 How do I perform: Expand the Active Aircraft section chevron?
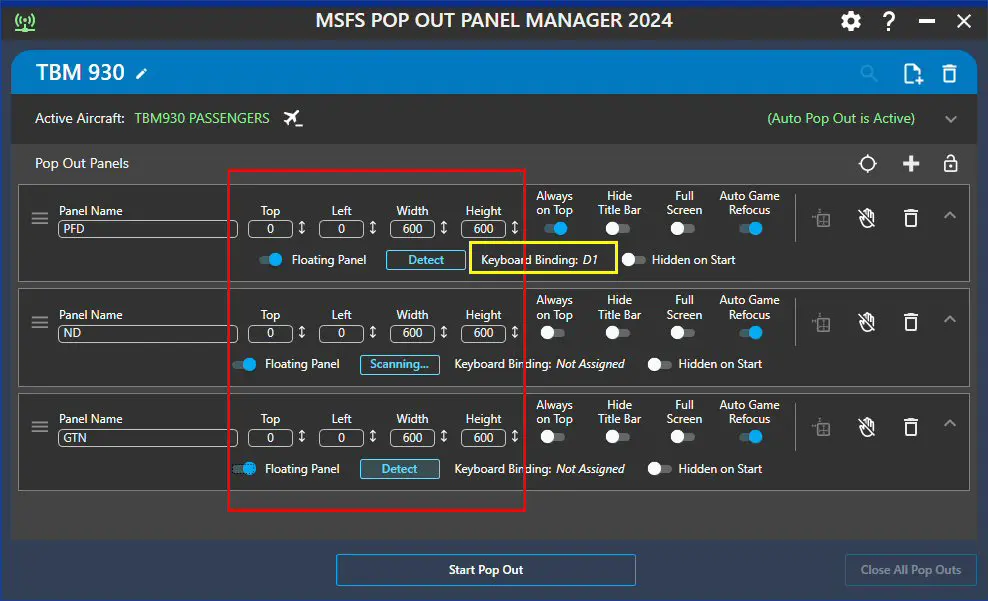[x=951, y=119]
